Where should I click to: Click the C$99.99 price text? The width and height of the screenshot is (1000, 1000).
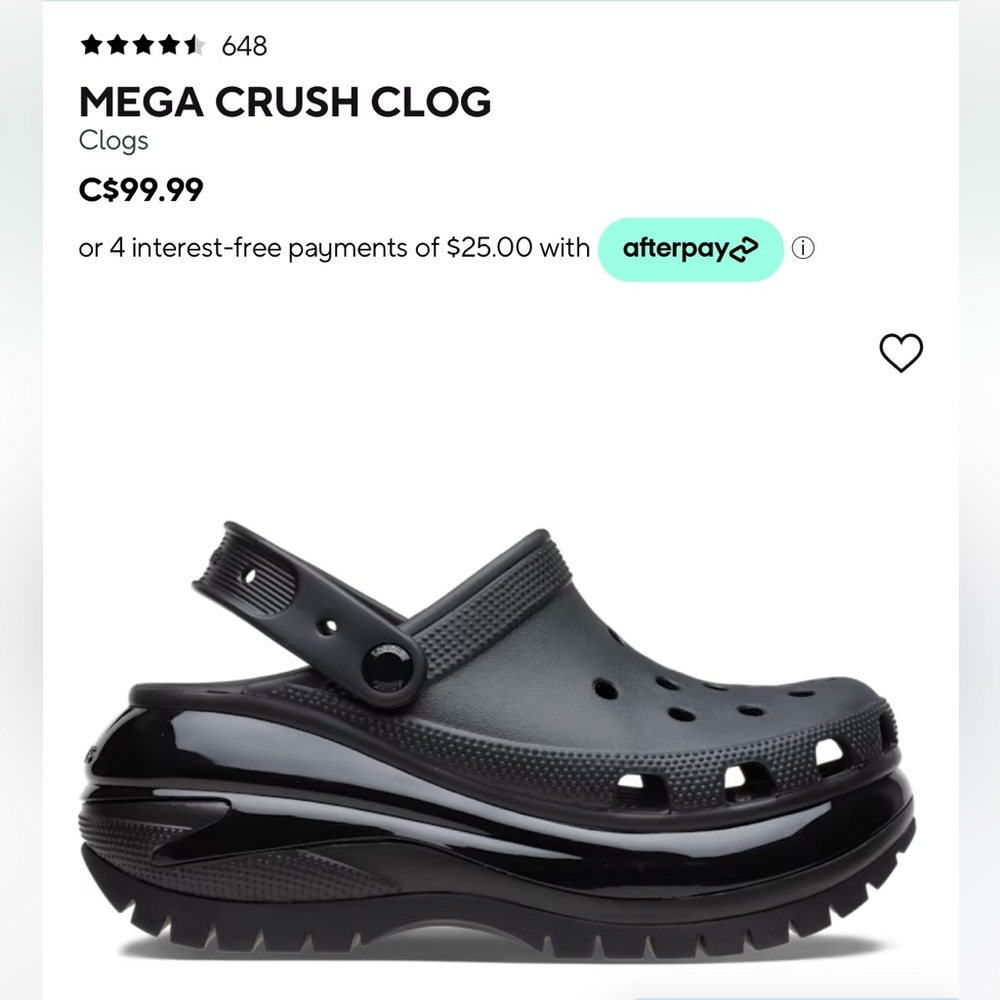(143, 188)
